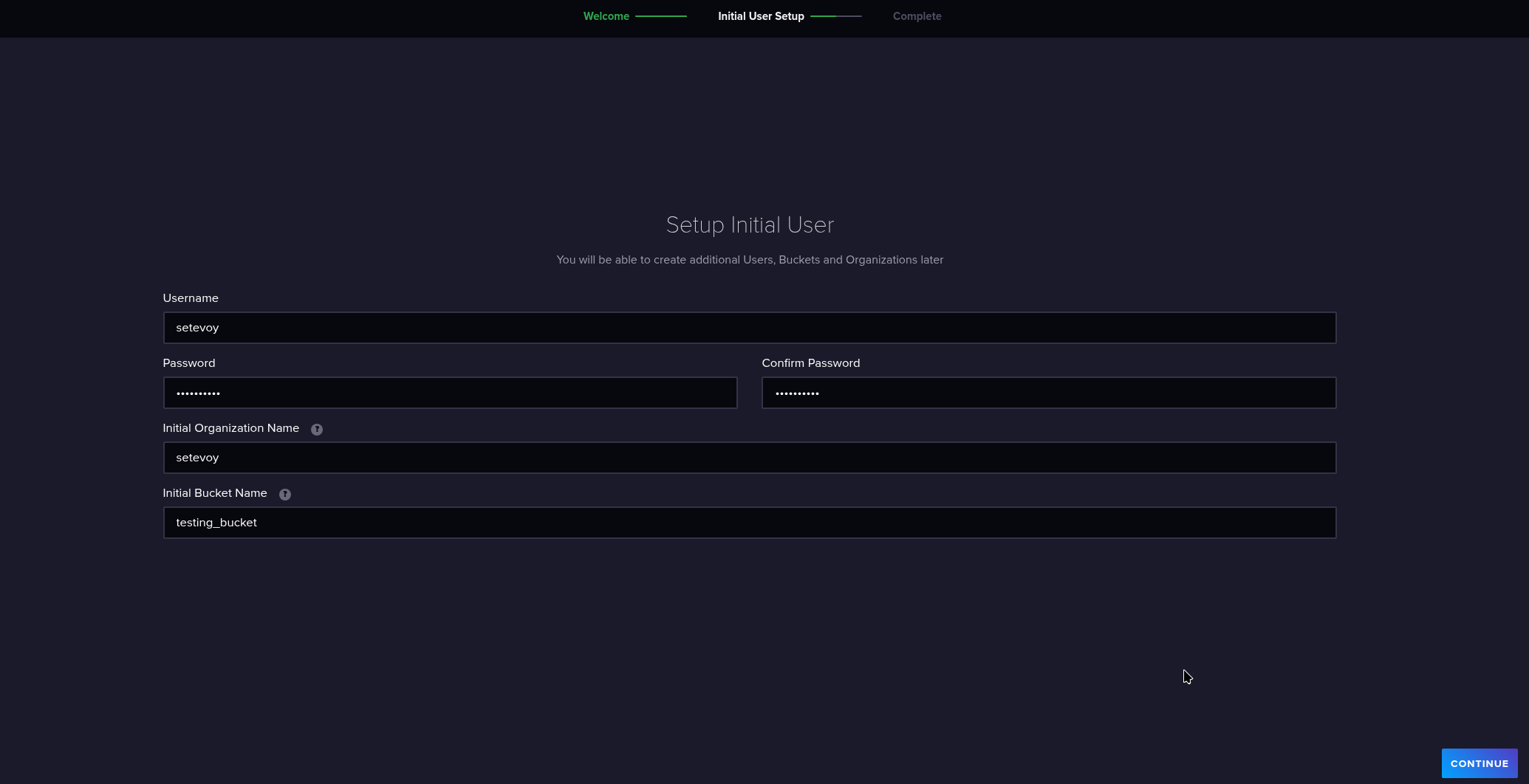
Task: Click the help icon beside Initial Organization Name
Action: [317, 430]
